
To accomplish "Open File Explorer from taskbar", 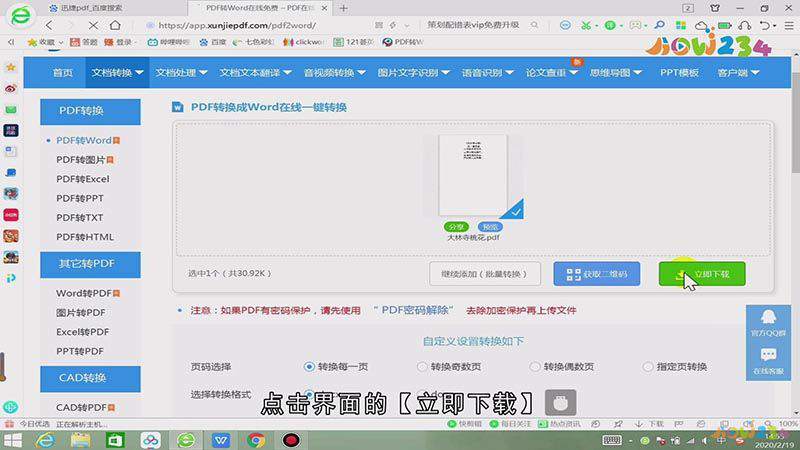I will coord(80,440).
